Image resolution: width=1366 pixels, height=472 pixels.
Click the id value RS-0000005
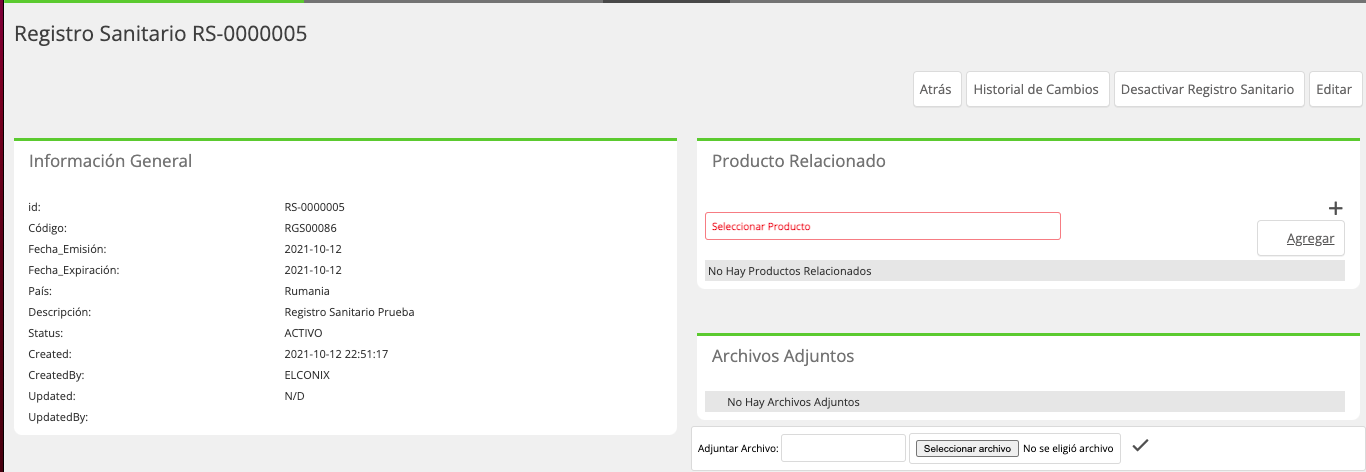click(314, 207)
